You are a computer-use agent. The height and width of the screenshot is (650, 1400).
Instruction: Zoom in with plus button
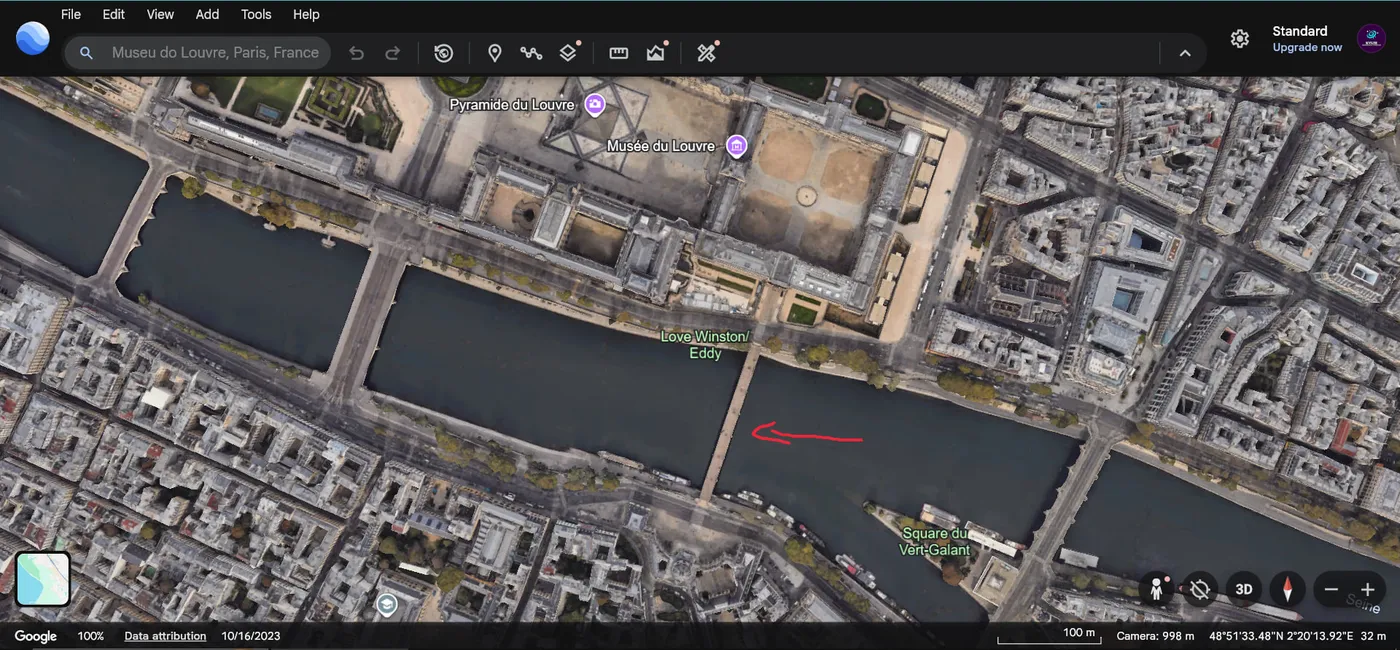[1367, 590]
